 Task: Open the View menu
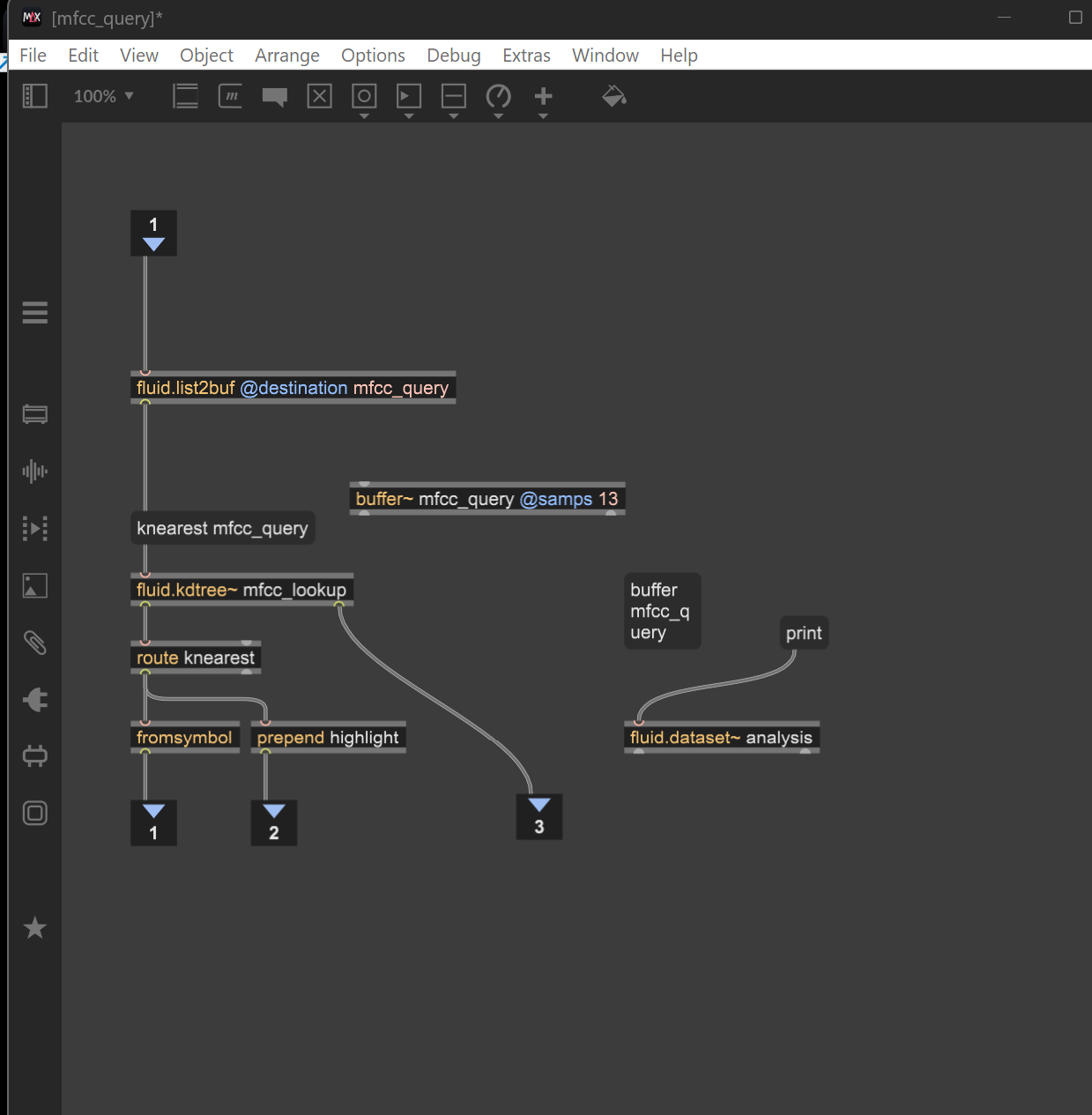[x=139, y=56]
